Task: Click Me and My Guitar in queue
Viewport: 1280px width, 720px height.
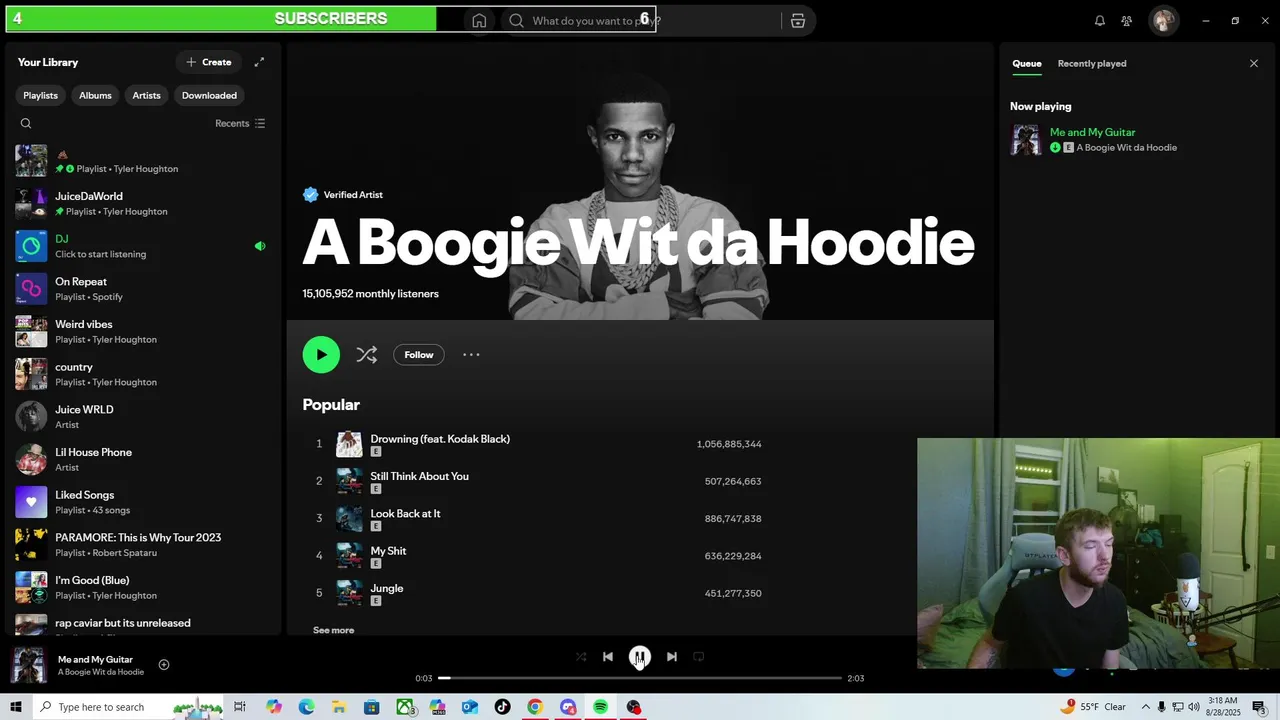Action: click(x=1092, y=132)
